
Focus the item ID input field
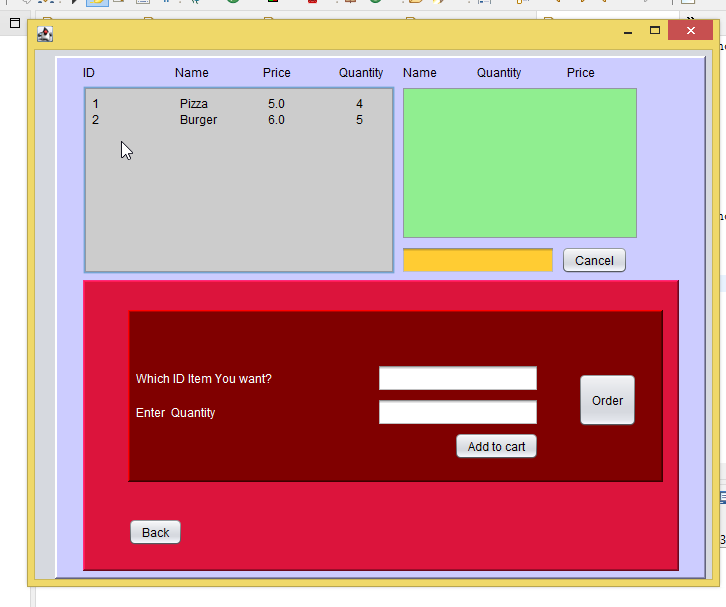[x=457, y=378]
